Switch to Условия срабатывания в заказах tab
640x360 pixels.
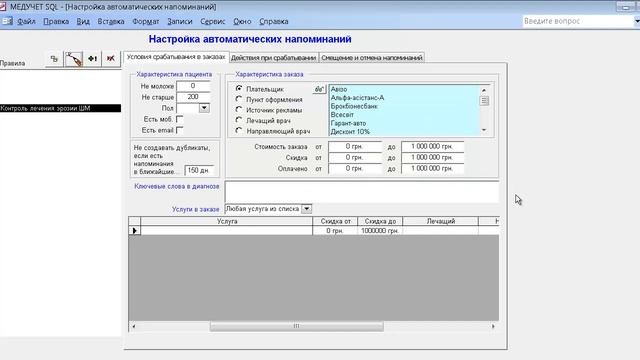[176, 57]
